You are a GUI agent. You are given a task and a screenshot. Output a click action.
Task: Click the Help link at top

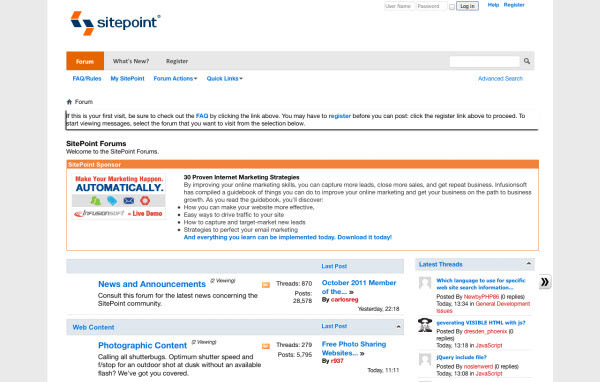493,5
